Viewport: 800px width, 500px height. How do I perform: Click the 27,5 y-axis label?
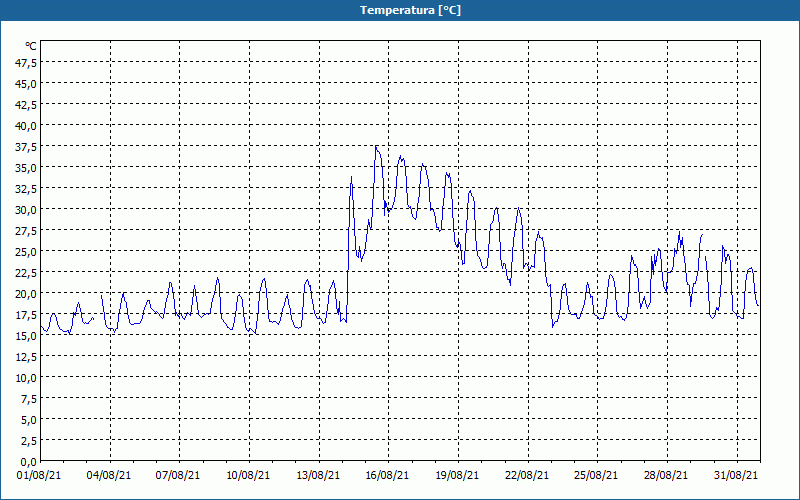(27, 231)
